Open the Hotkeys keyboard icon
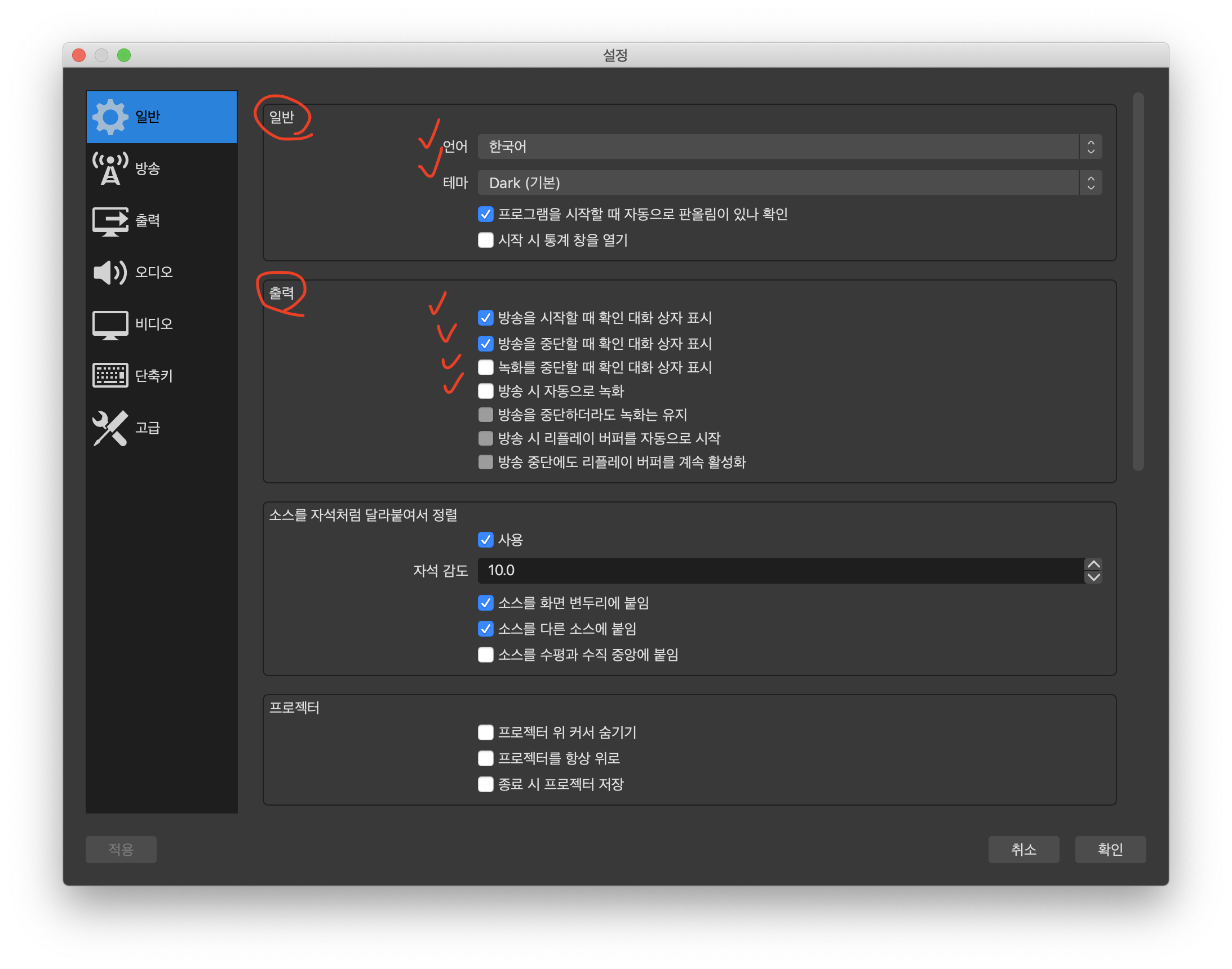Viewport: 1232px width, 969px height. click(x=110, y=376)
